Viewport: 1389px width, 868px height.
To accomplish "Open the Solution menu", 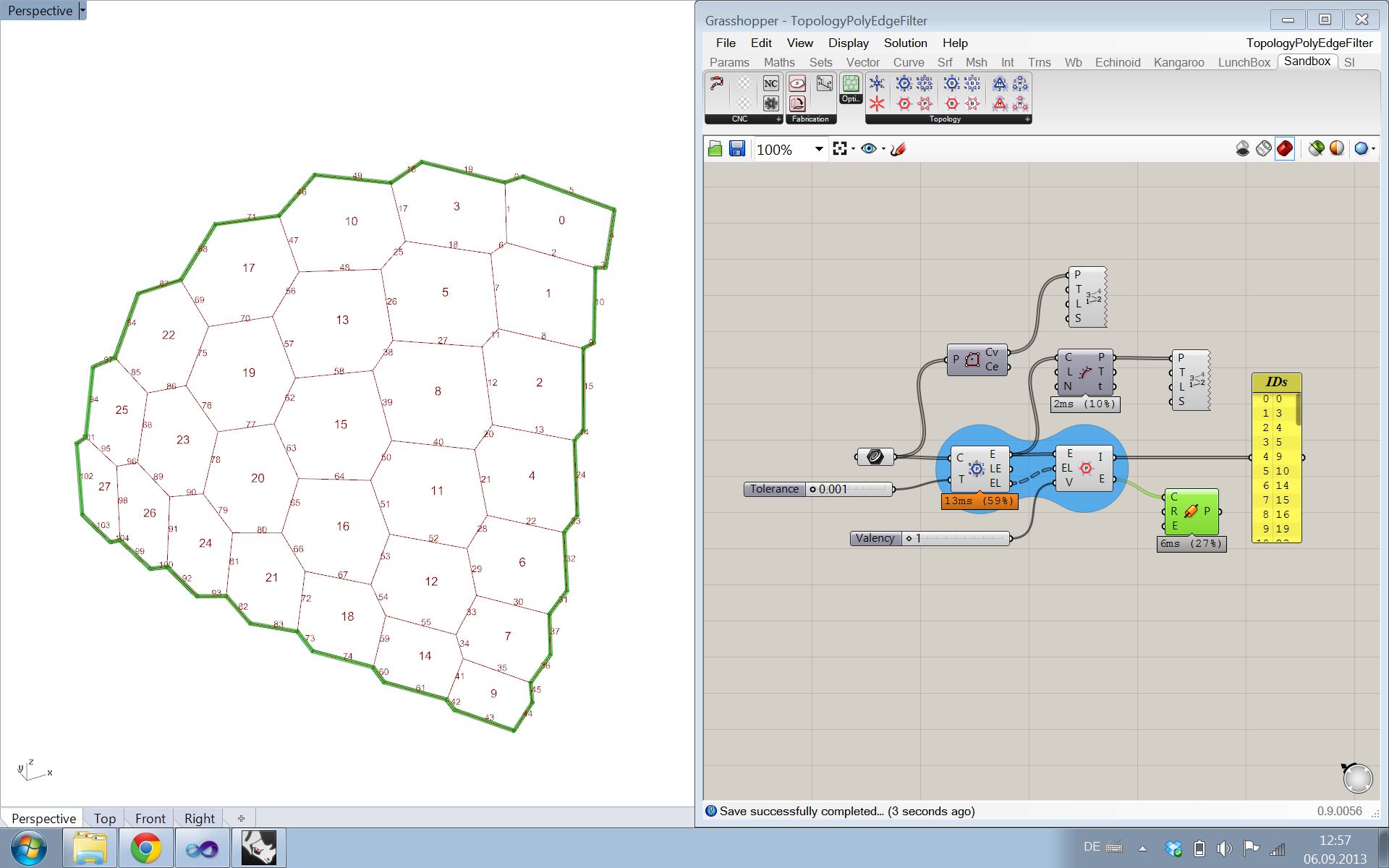I will [x=905, y=43].
